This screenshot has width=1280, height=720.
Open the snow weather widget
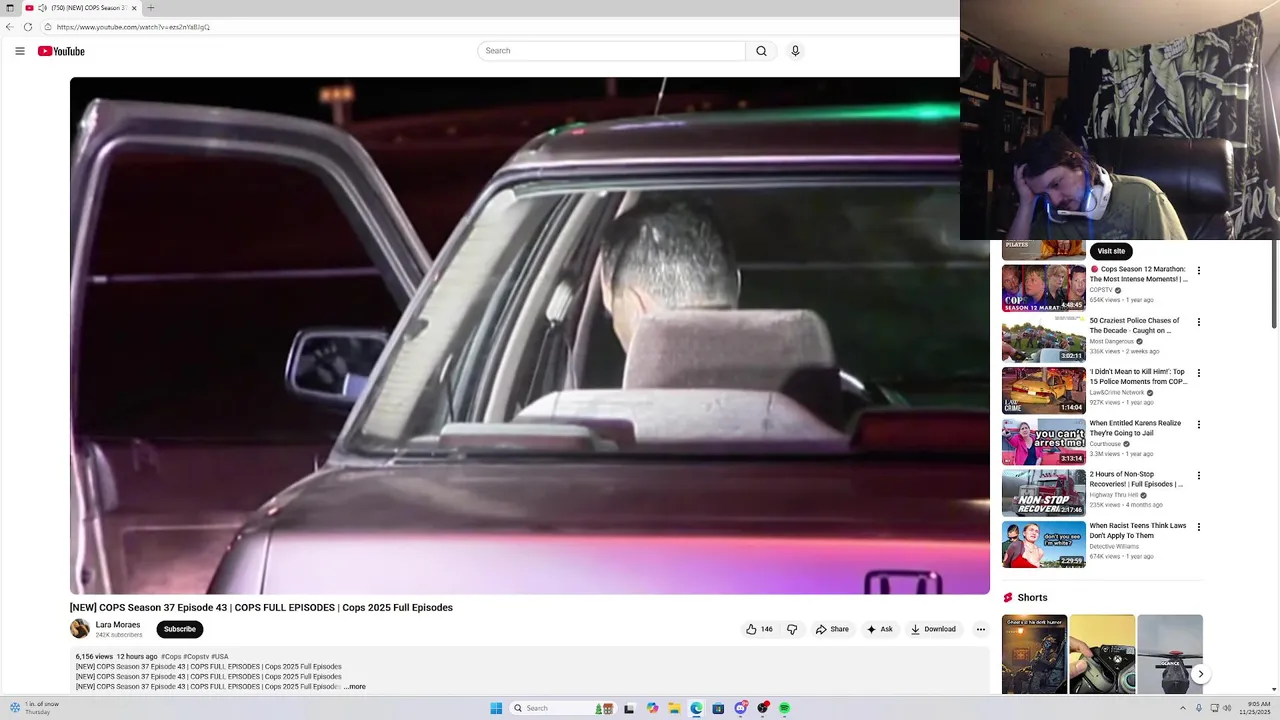[x=34, y=708]
